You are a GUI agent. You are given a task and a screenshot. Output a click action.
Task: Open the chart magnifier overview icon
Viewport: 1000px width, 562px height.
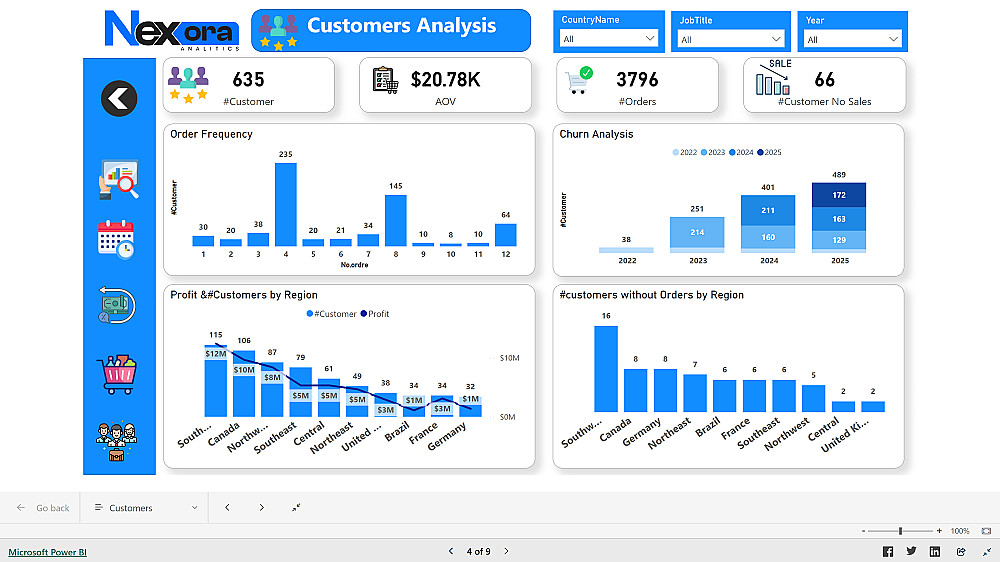coord(119,179)
